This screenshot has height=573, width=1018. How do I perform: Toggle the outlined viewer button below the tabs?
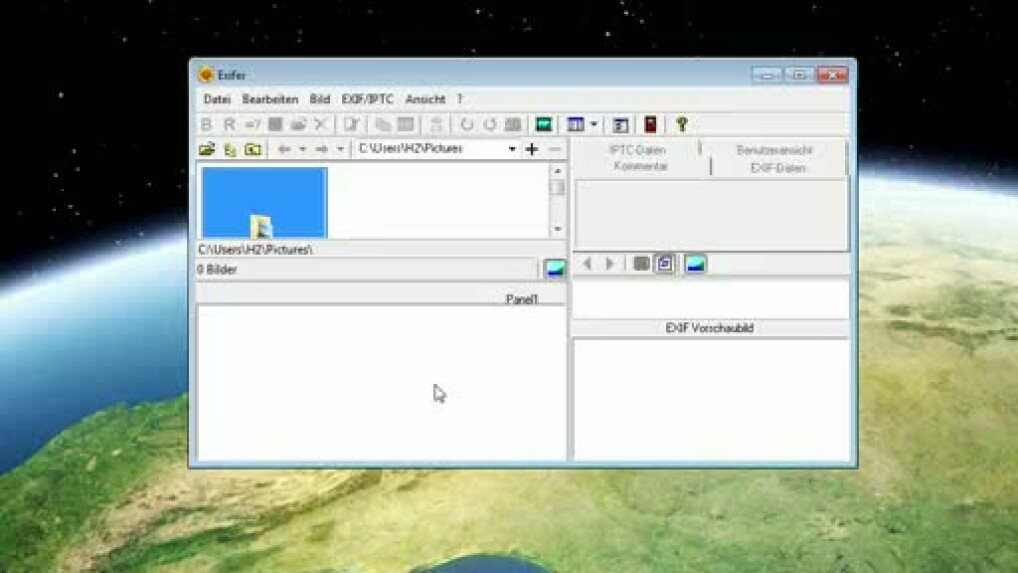coord(665,263)
